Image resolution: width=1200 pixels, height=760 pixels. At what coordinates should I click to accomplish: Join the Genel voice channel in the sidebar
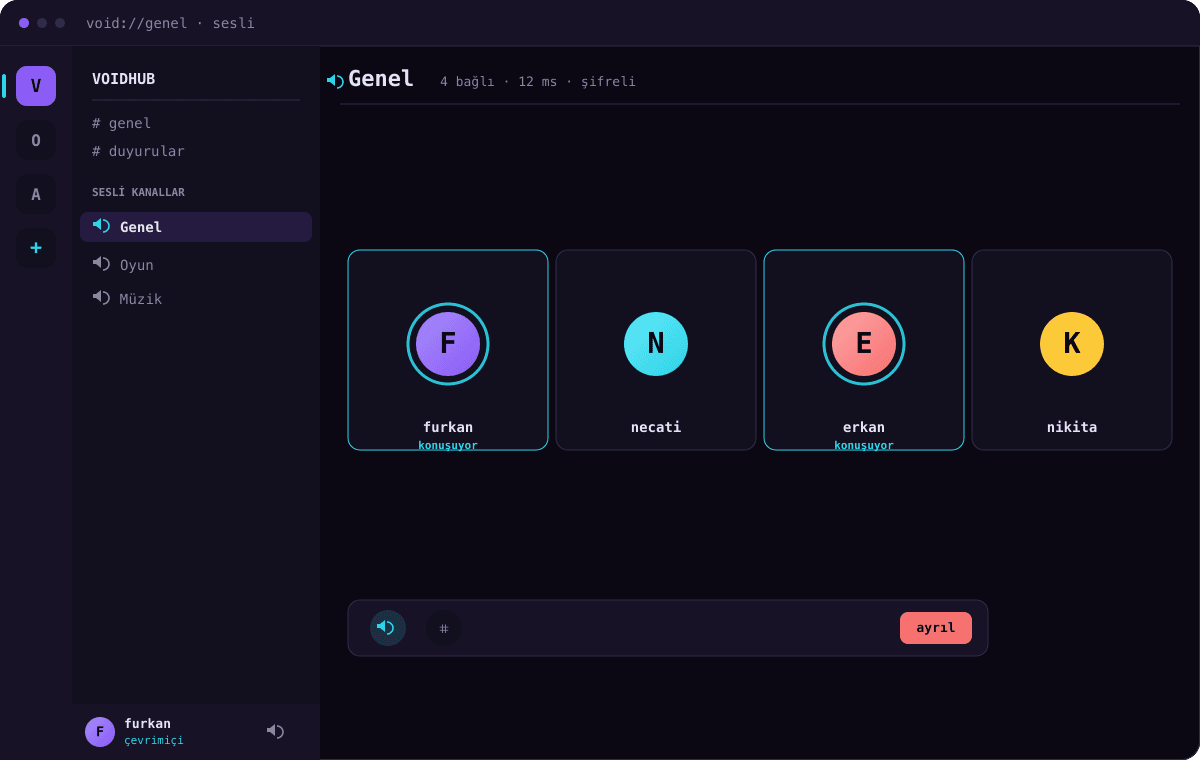[x=196, y=227]
